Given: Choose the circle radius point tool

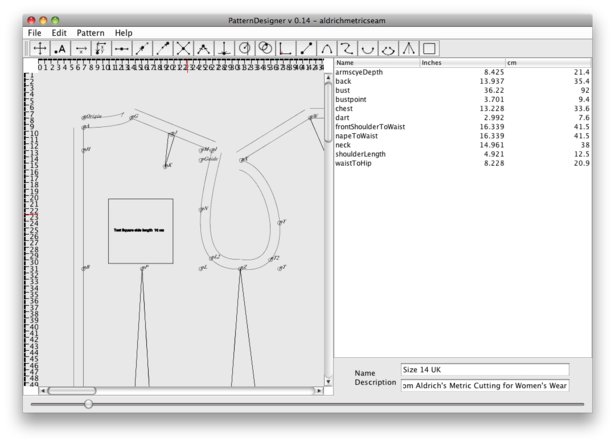Looking at the screenshot, I should [x=244, y=49].
